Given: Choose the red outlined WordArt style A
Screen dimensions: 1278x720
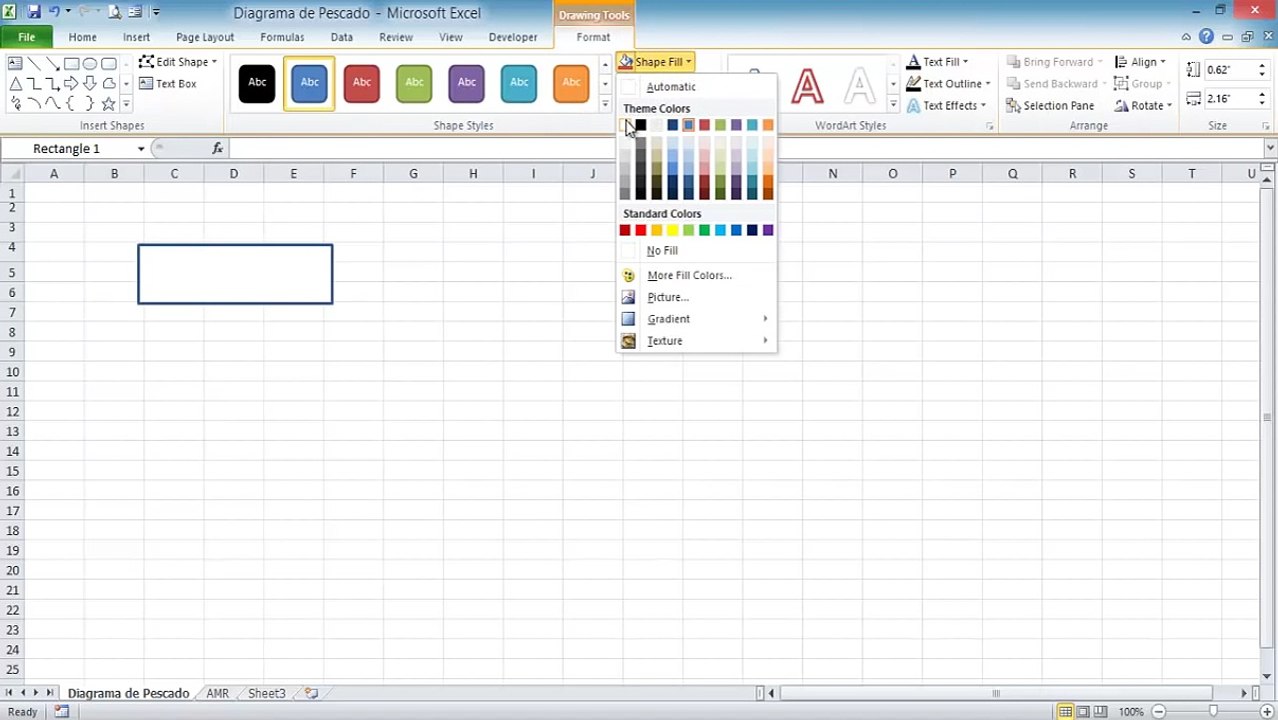Looking at the screenshot, I should (807, 86).
